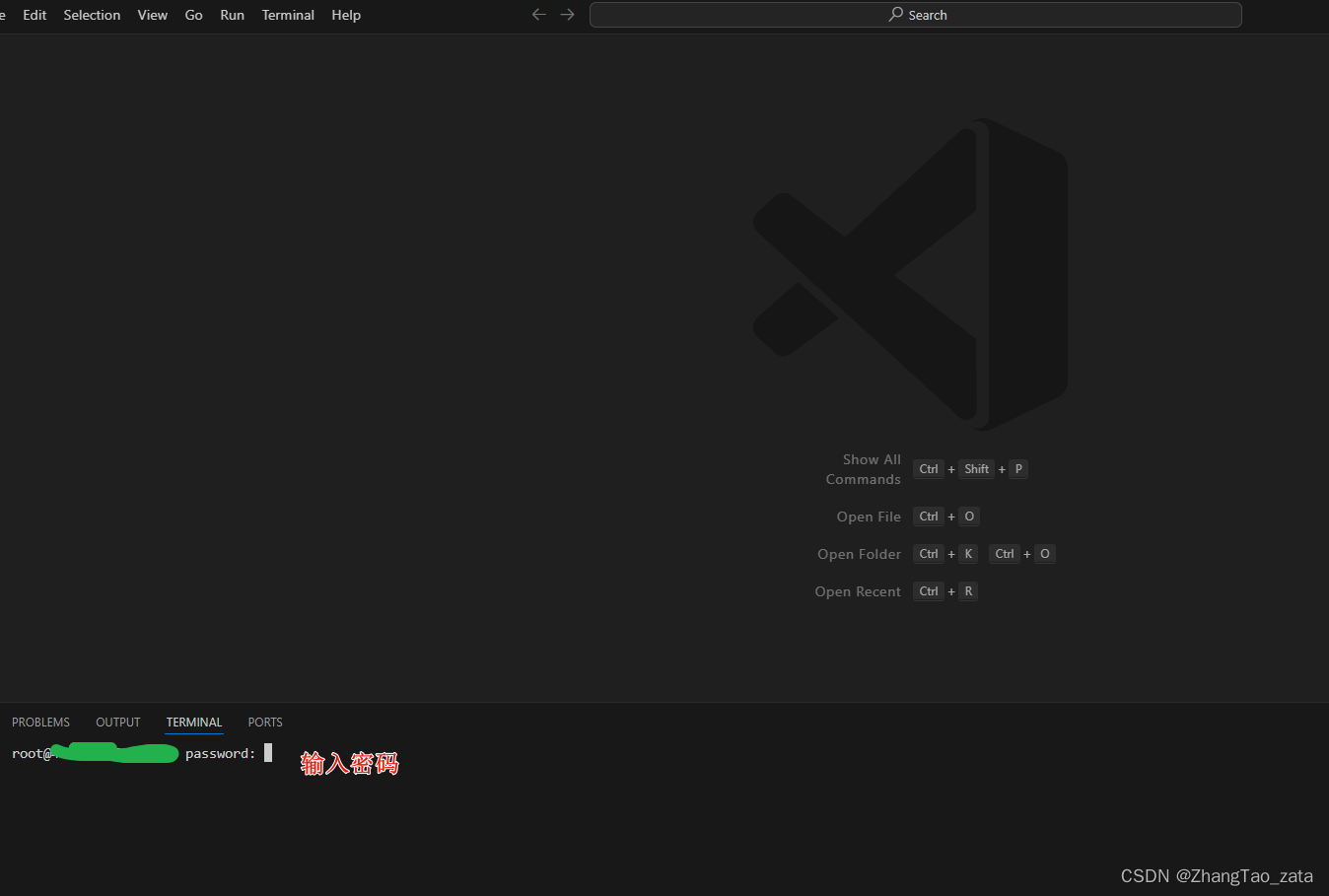Switch to the PORTS panel tab

click(265, 723)
